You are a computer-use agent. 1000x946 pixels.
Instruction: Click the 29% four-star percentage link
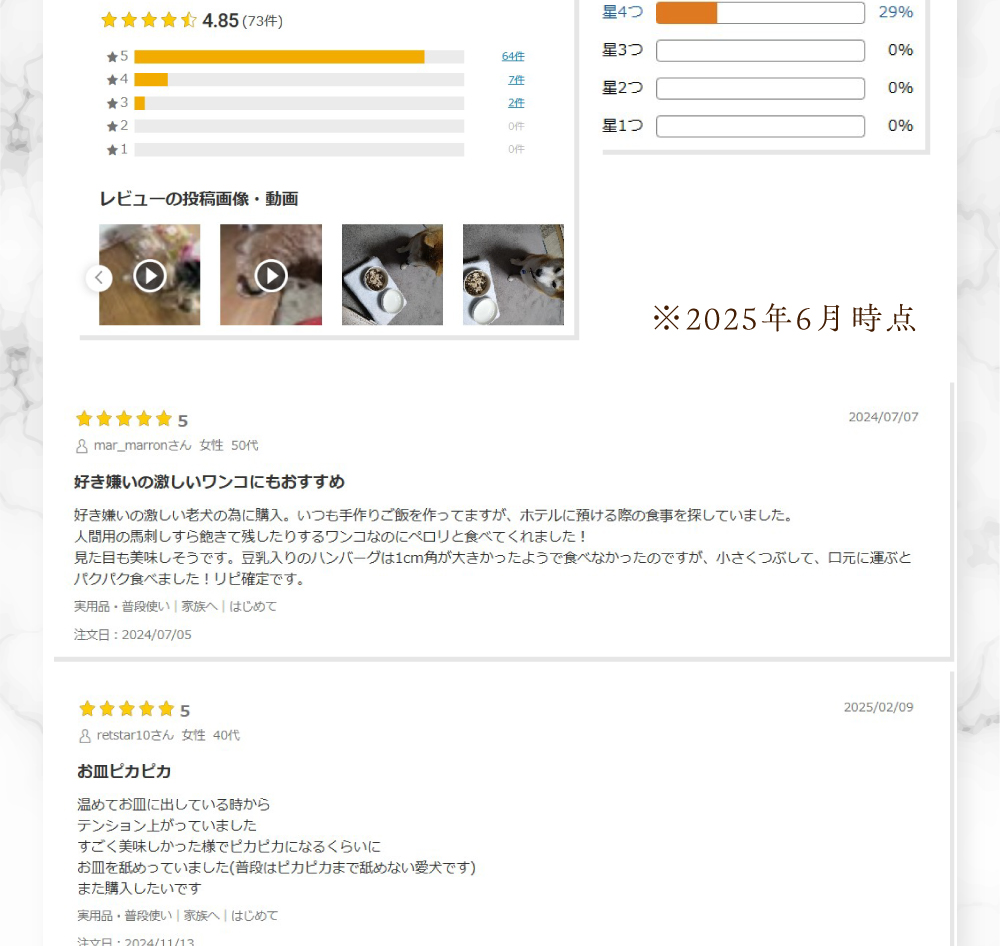[x=895, y=12]
